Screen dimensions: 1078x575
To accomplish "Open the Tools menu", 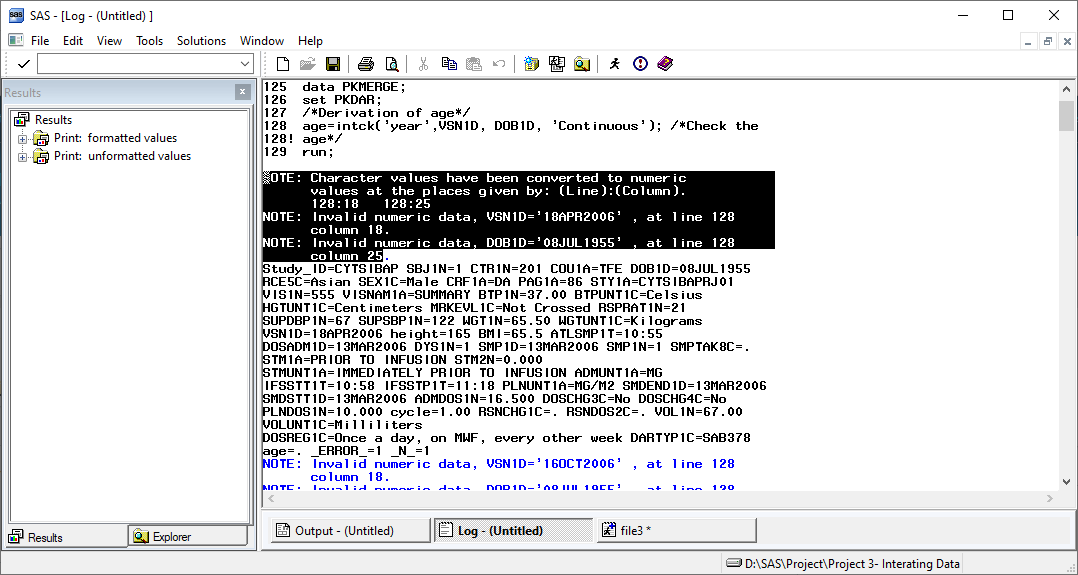I will pyautogui.click(x=149, y=41).
